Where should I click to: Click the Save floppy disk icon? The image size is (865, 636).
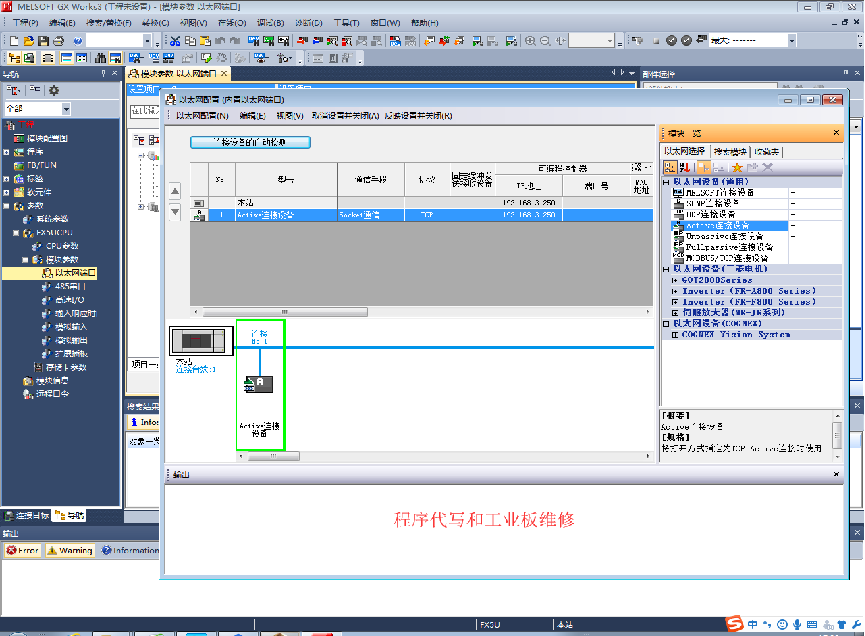click(x=44, y=40)
